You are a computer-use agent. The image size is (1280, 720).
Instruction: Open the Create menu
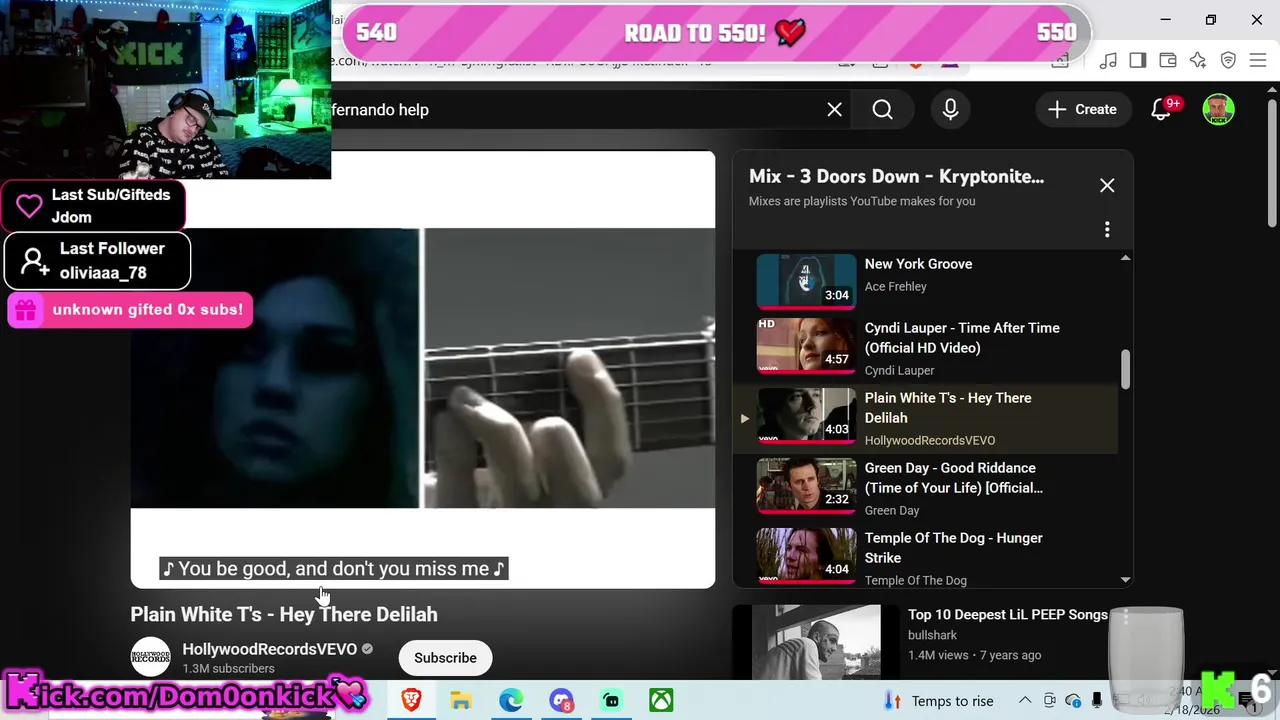click(x=1082, y=109)
